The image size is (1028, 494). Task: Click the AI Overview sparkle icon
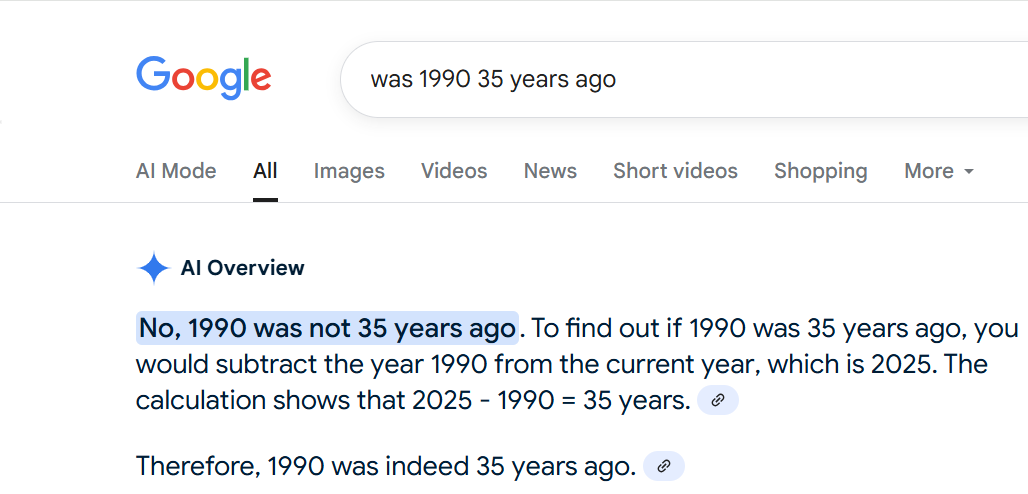(x=153, y=268)
